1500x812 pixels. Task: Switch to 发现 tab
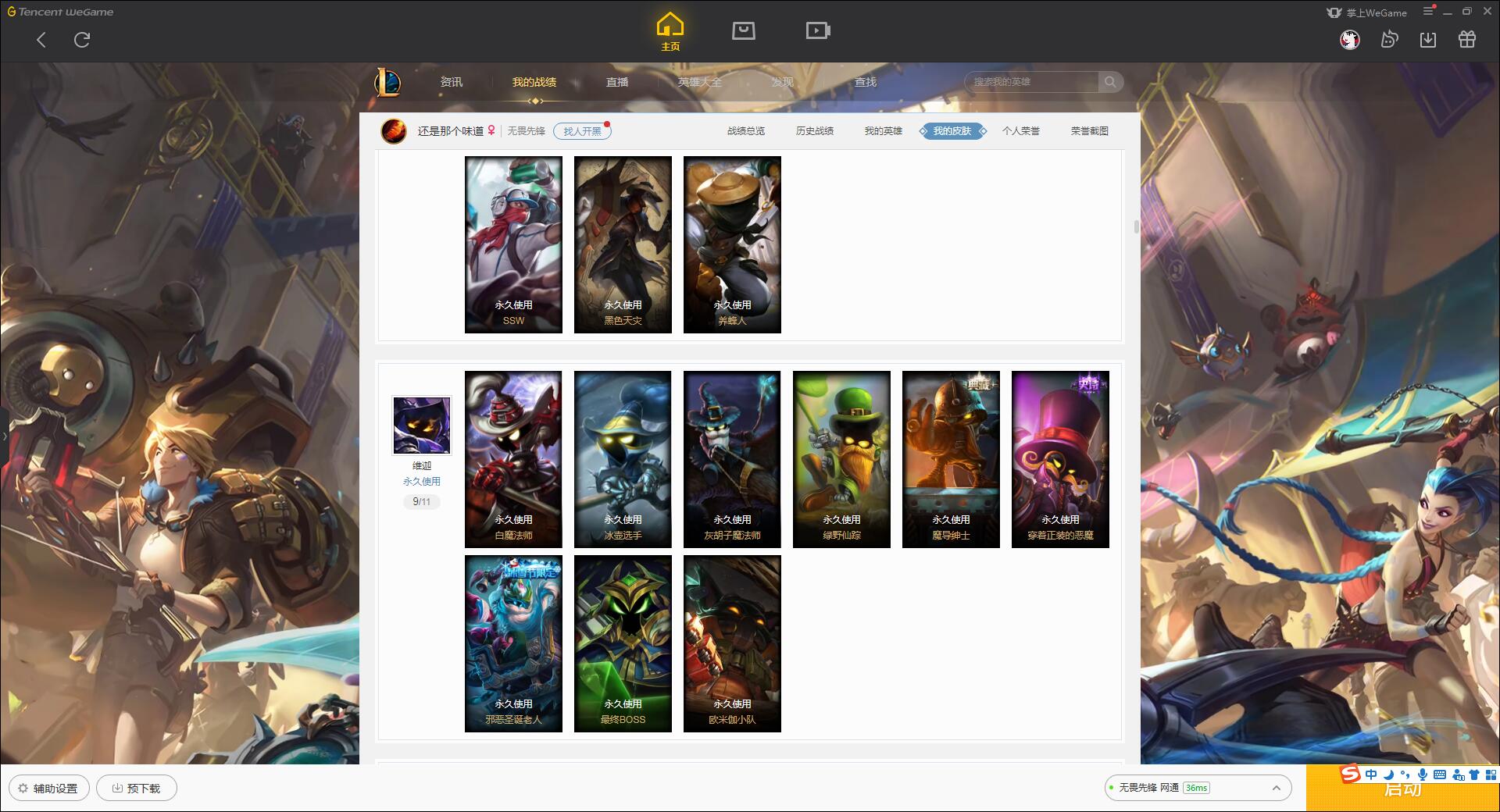[x=783, y=82]
